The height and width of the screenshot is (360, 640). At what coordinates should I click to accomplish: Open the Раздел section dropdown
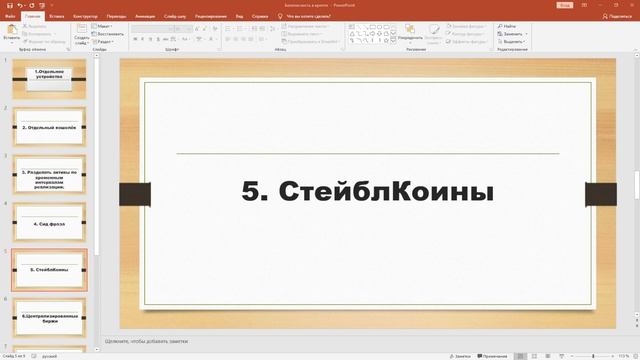(x=103, y=42)
